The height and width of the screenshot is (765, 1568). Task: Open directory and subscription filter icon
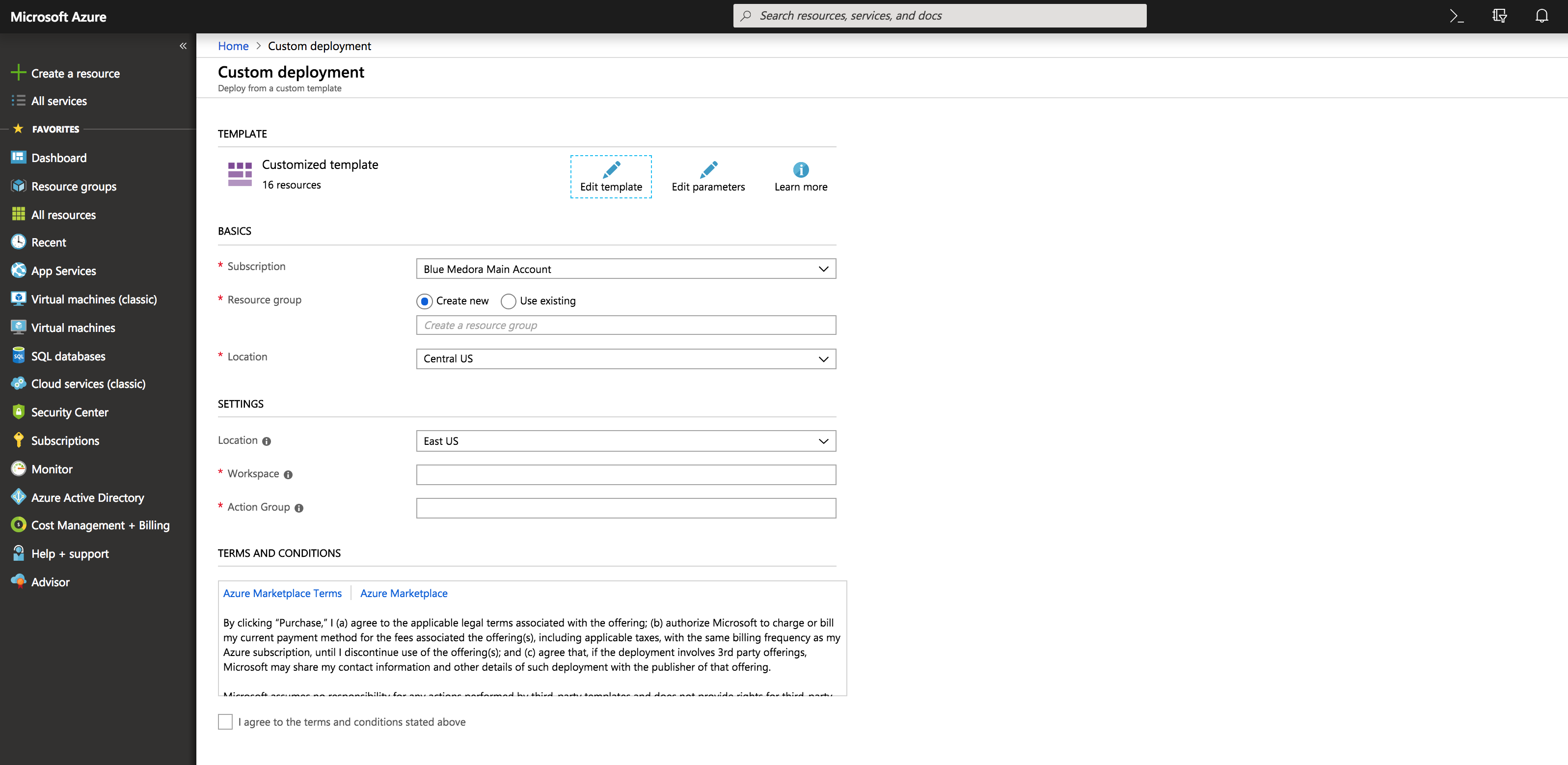[x=1499, y=16]
